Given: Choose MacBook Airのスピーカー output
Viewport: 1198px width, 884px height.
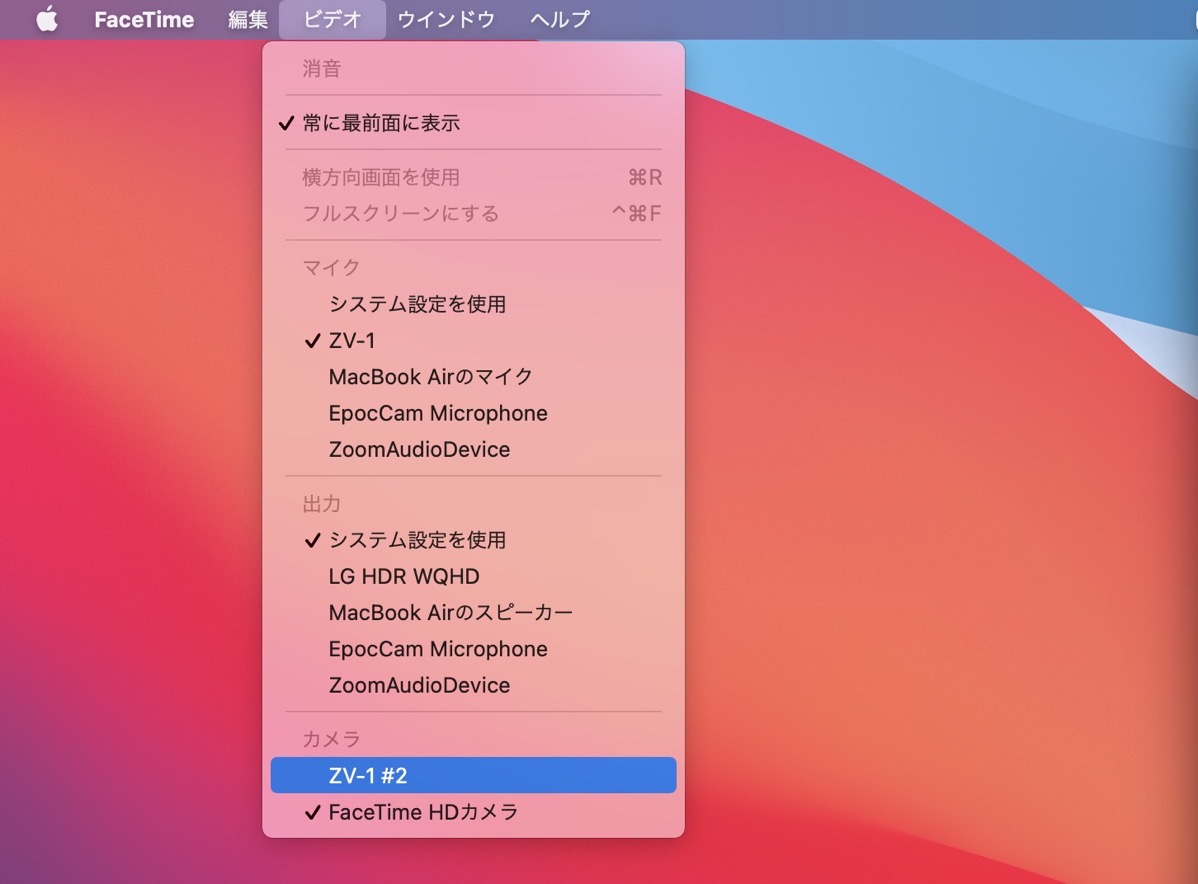Looking at the screenshot, I should [473, 613].
